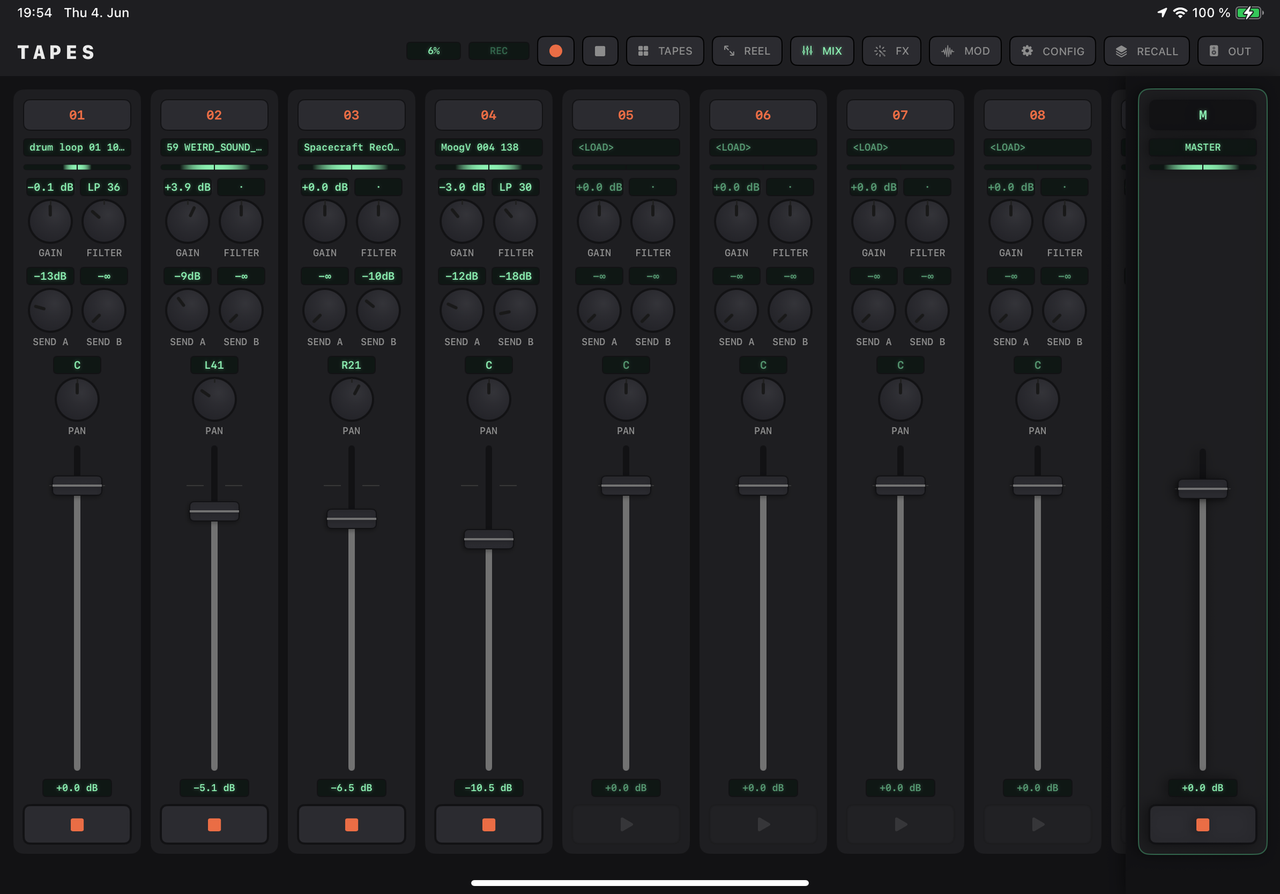This screenshot has width=1280, height=894.
Task: Click the 'R21' pan value
Action: pyautogui.click(x=351, y=365)
